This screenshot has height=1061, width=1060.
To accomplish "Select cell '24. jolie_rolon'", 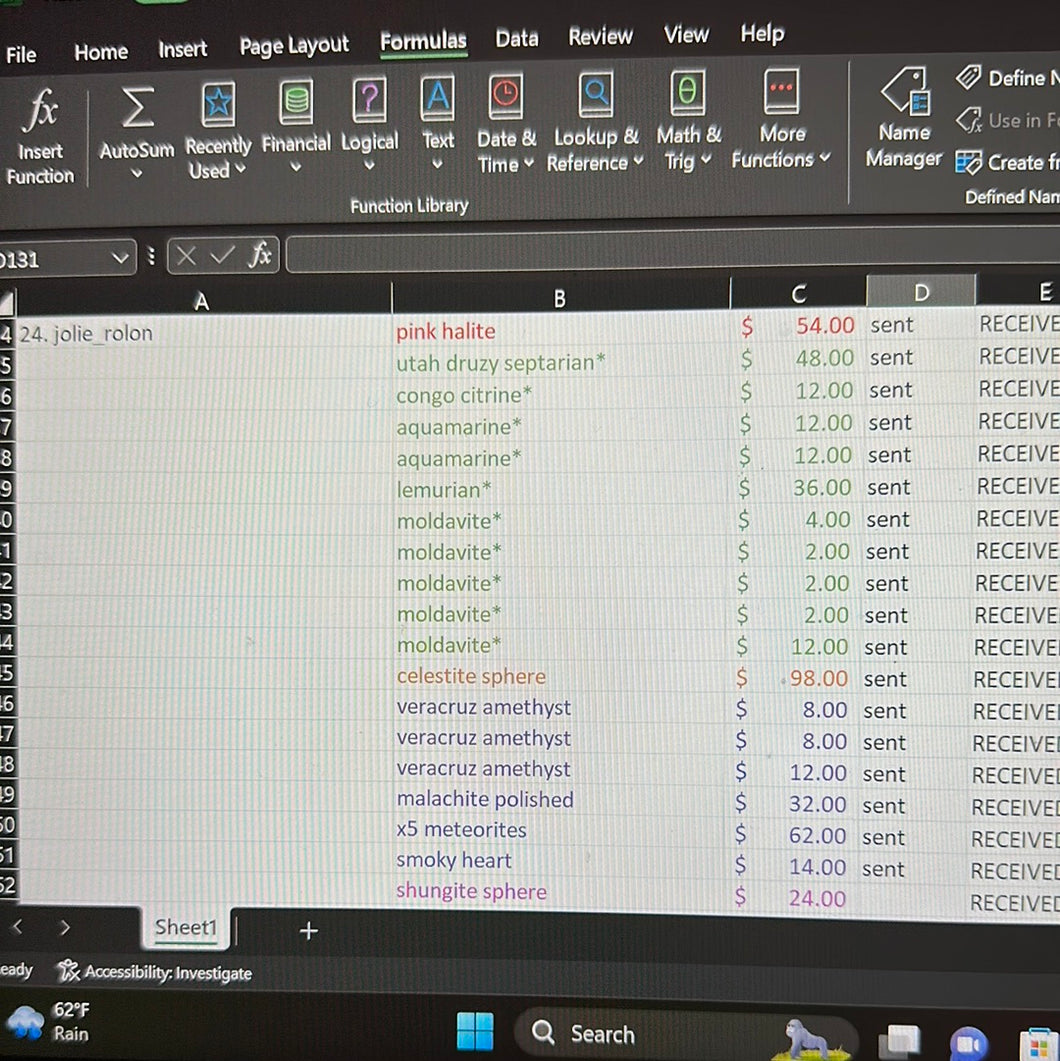I will point(203,333).
